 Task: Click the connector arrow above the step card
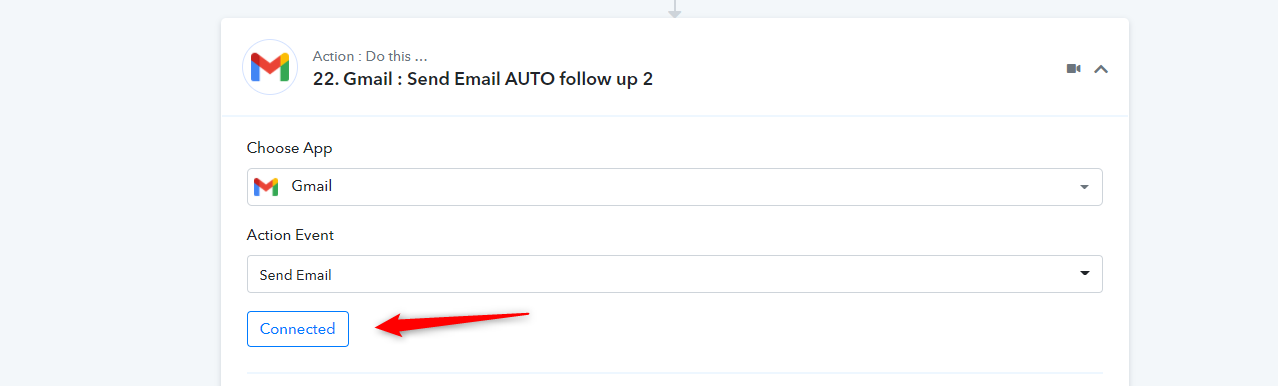point(675,9)
